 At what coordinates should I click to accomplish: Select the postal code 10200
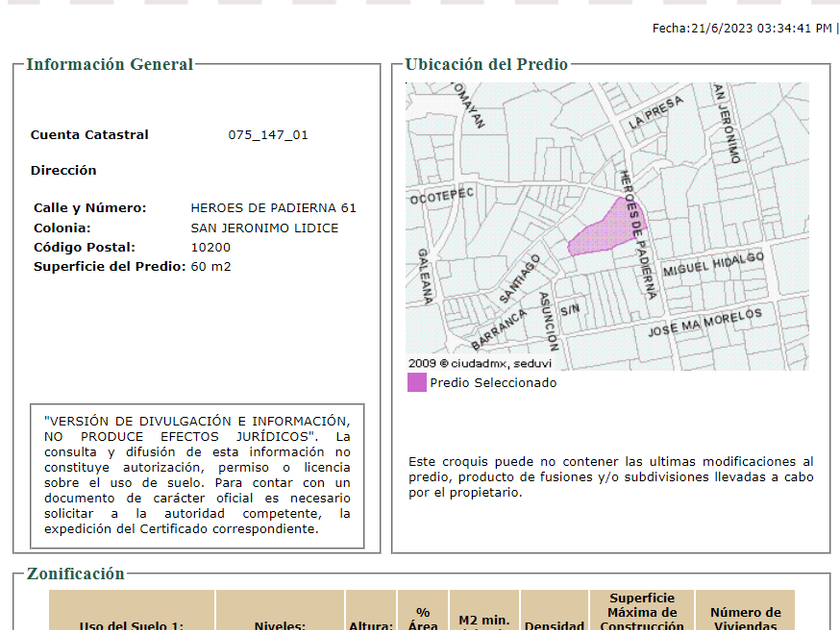coord(210,247)
